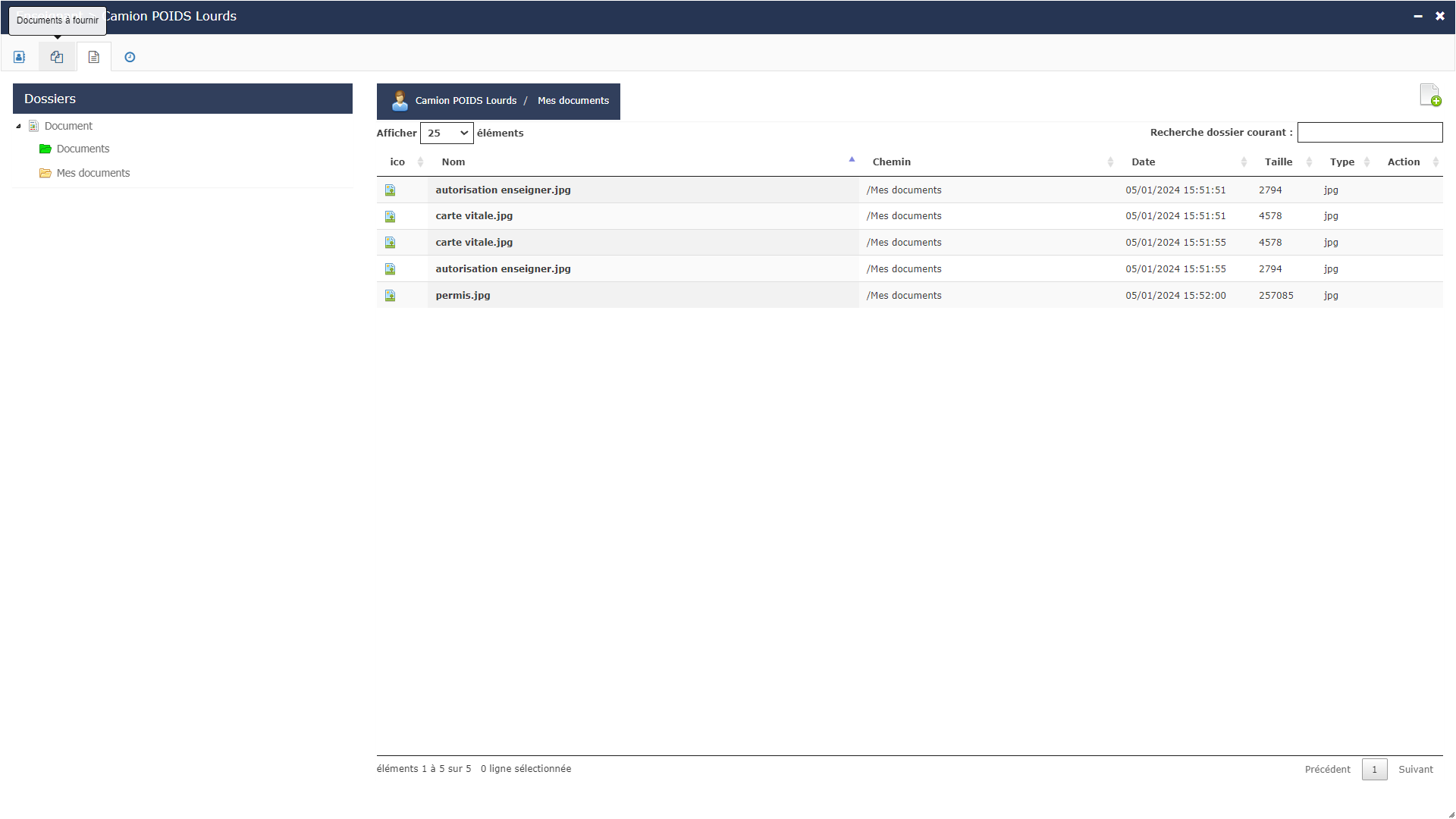Screen dimensions: 1456x819
Task: Open the contact card toolbar icon
Action: tap(20, 57)
